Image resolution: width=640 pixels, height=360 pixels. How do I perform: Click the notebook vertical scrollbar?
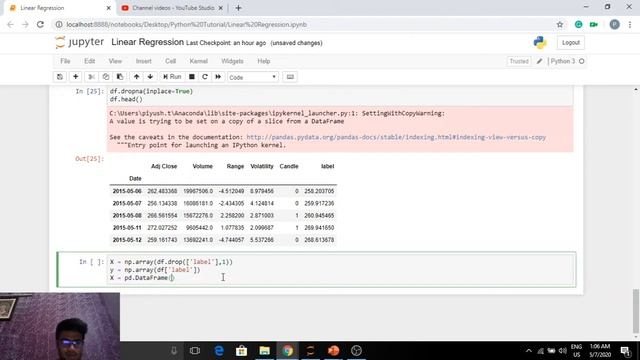636,311
